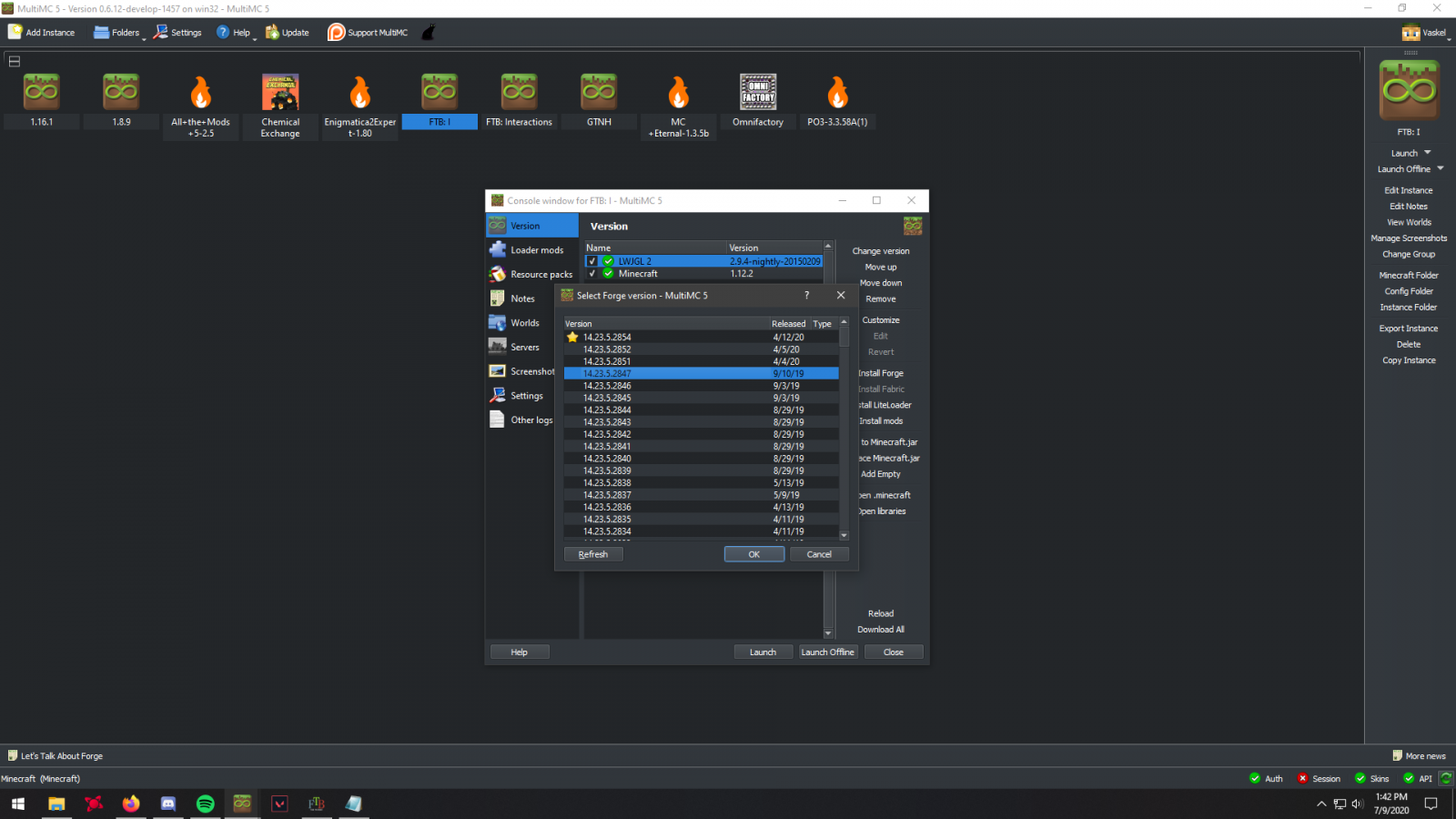Click the star icon beside 14.23.5.2854

click(572, 337)
